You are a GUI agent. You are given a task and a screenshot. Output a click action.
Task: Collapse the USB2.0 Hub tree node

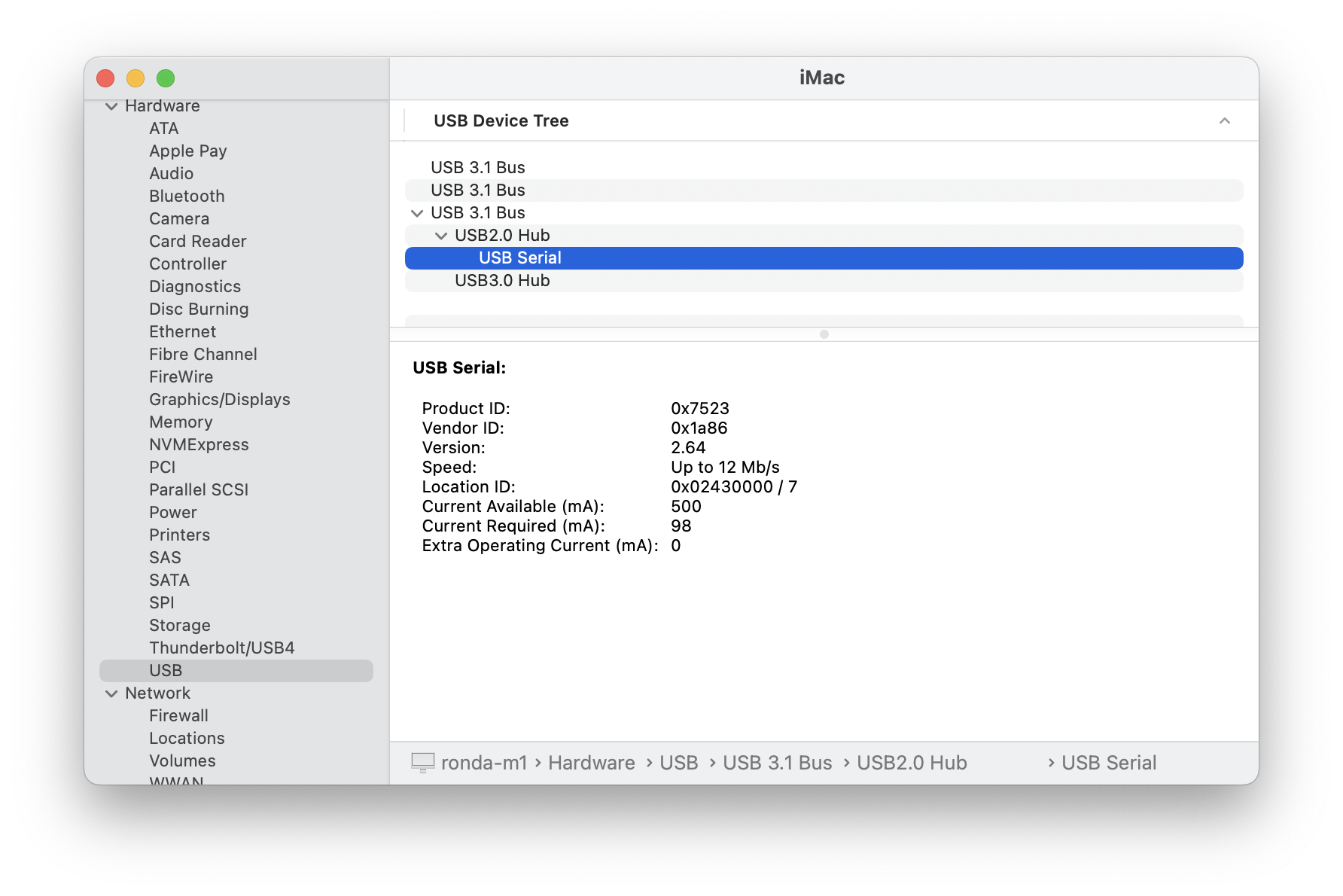click(441, 236)
